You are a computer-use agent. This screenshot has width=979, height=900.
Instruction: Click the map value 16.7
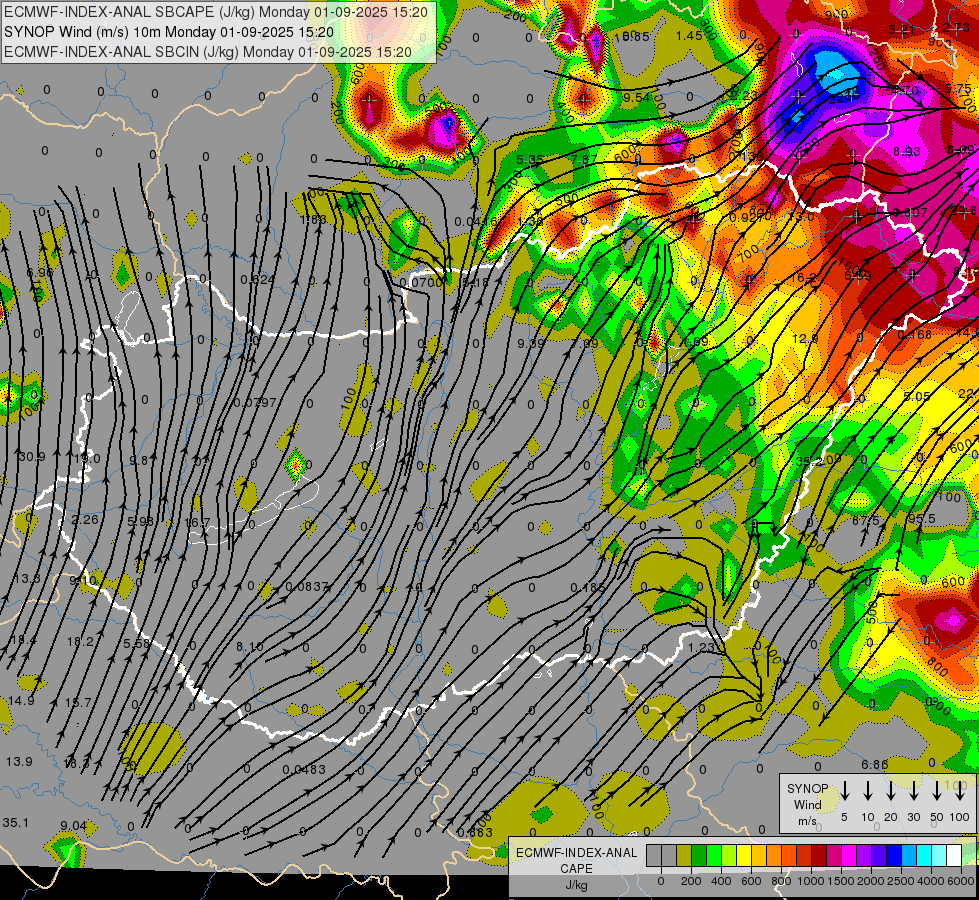coord(197,522)
